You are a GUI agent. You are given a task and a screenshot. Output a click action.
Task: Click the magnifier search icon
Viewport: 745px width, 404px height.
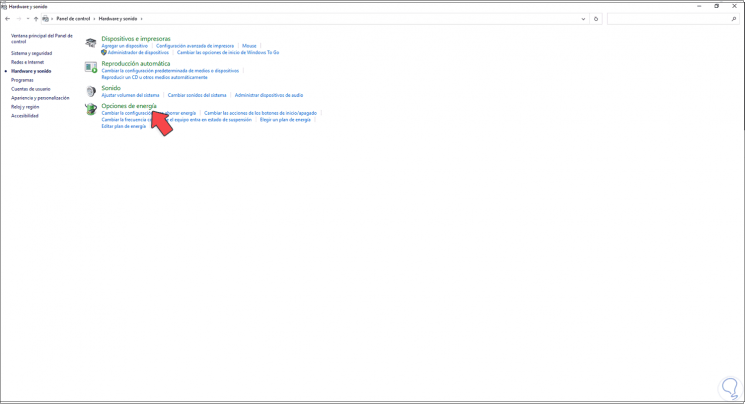pos(734,19)
